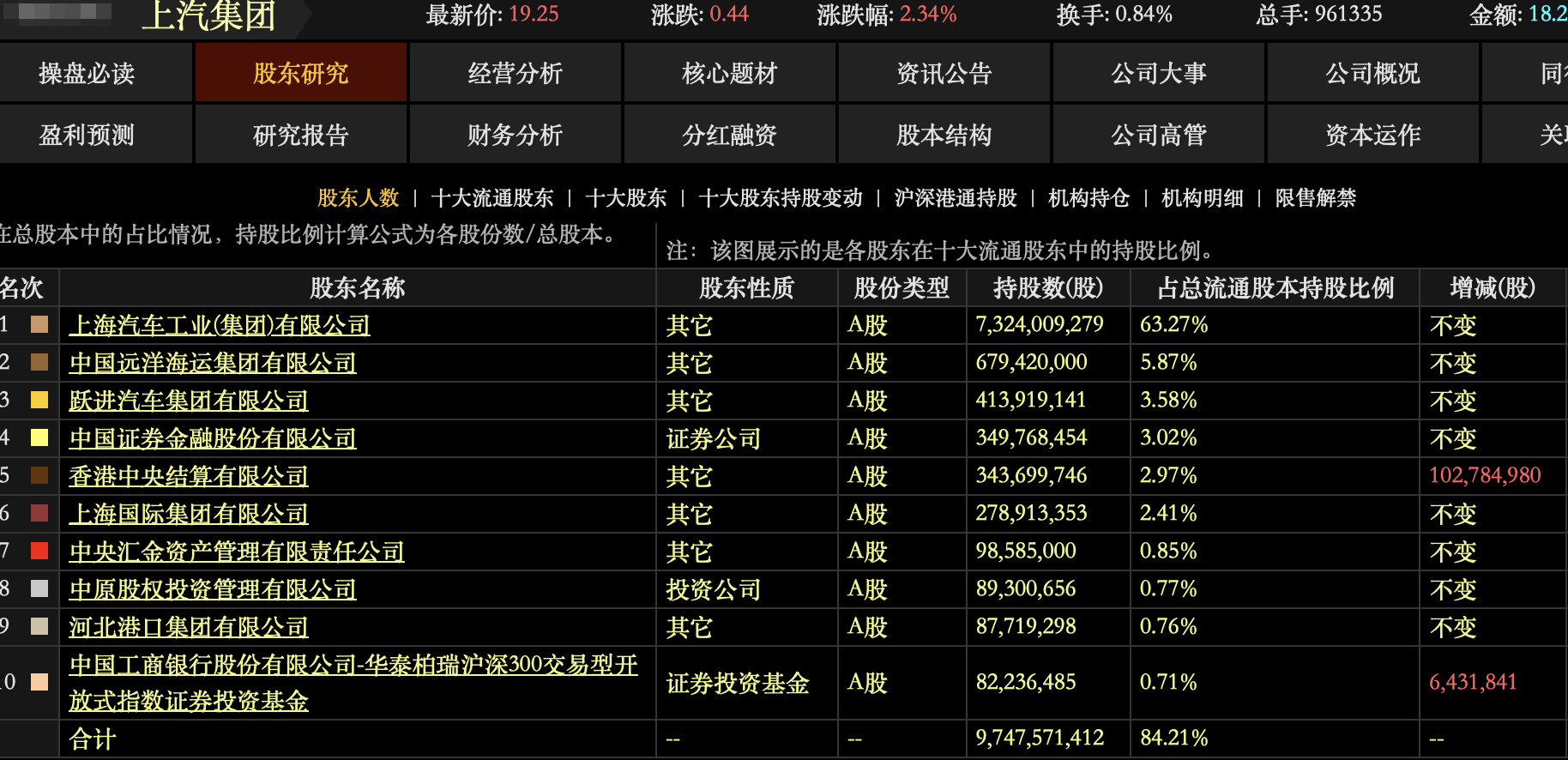
Task: Open 上海国际集团有限公司 link
Action: coord(189,514)
